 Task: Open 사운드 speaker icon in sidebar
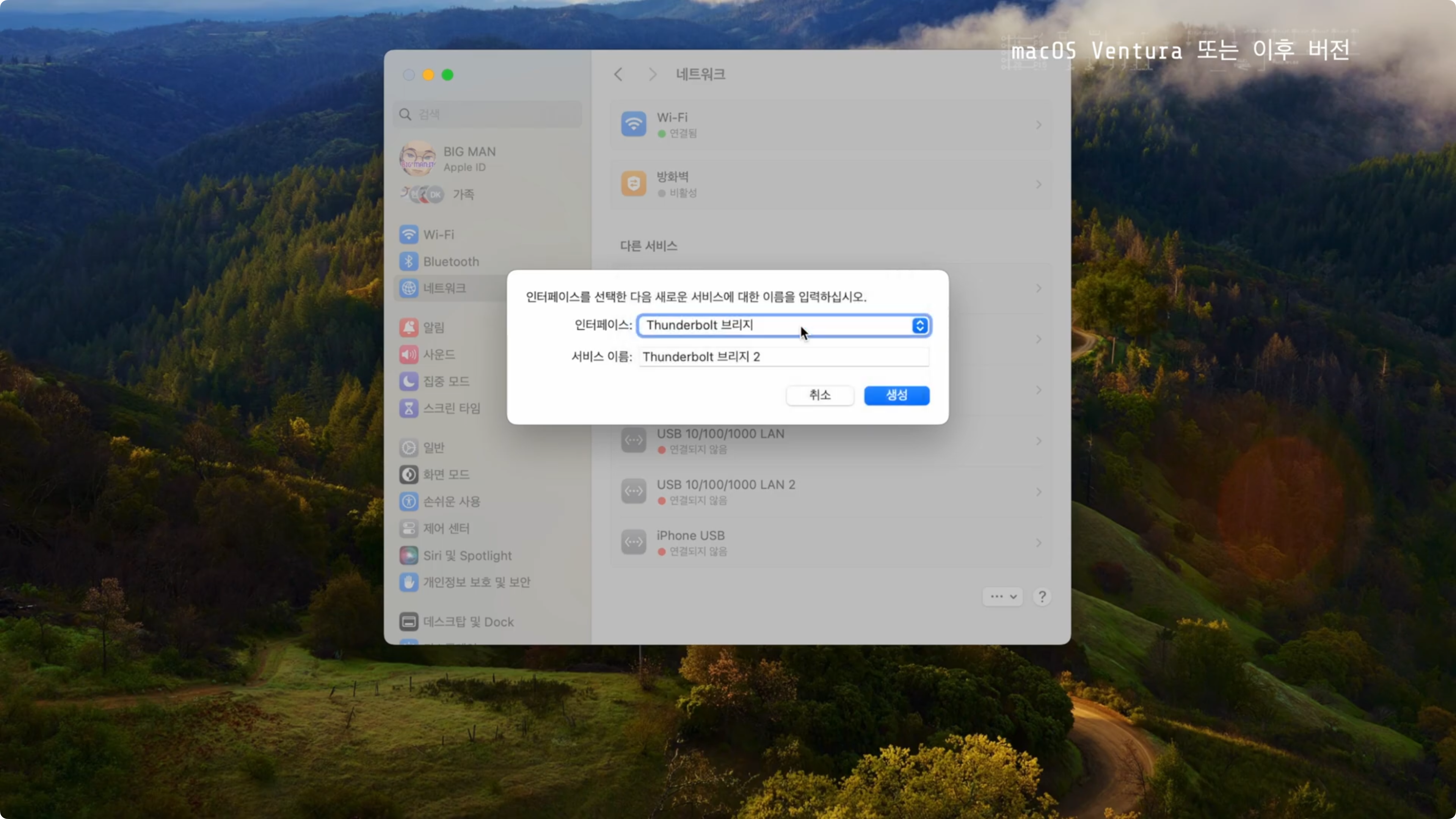[409, 355]
